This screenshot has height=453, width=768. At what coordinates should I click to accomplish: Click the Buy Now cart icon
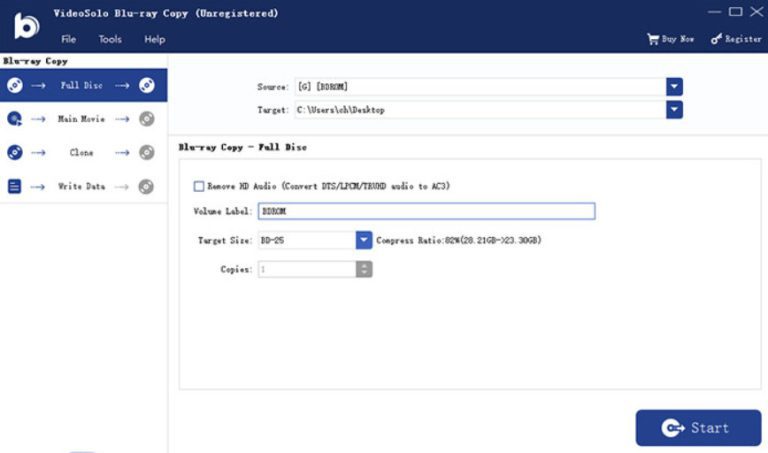tap(653, 39)
